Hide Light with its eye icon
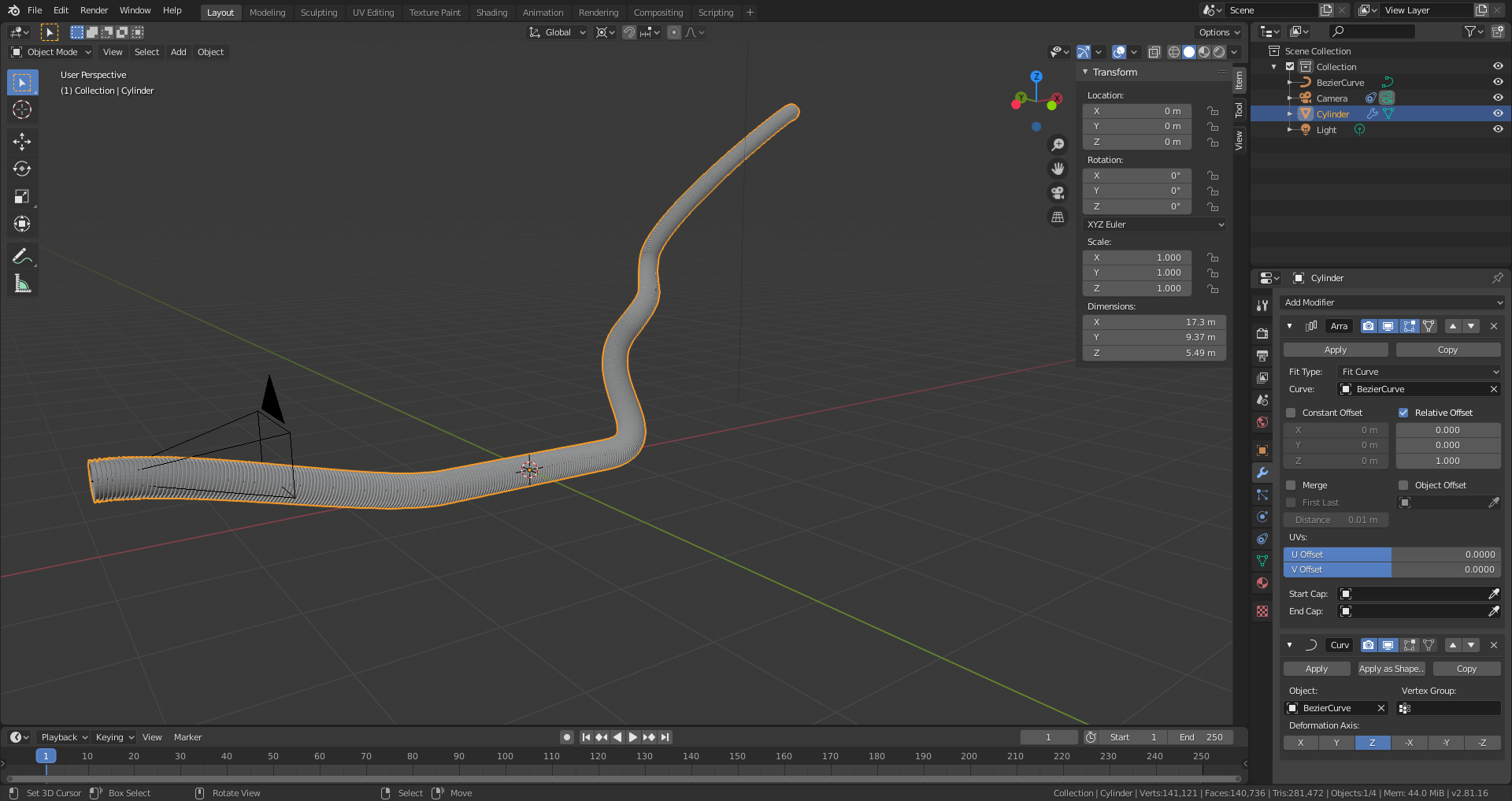Image resolution: width=1512 pixels, height=801 pixels. 1498,130
